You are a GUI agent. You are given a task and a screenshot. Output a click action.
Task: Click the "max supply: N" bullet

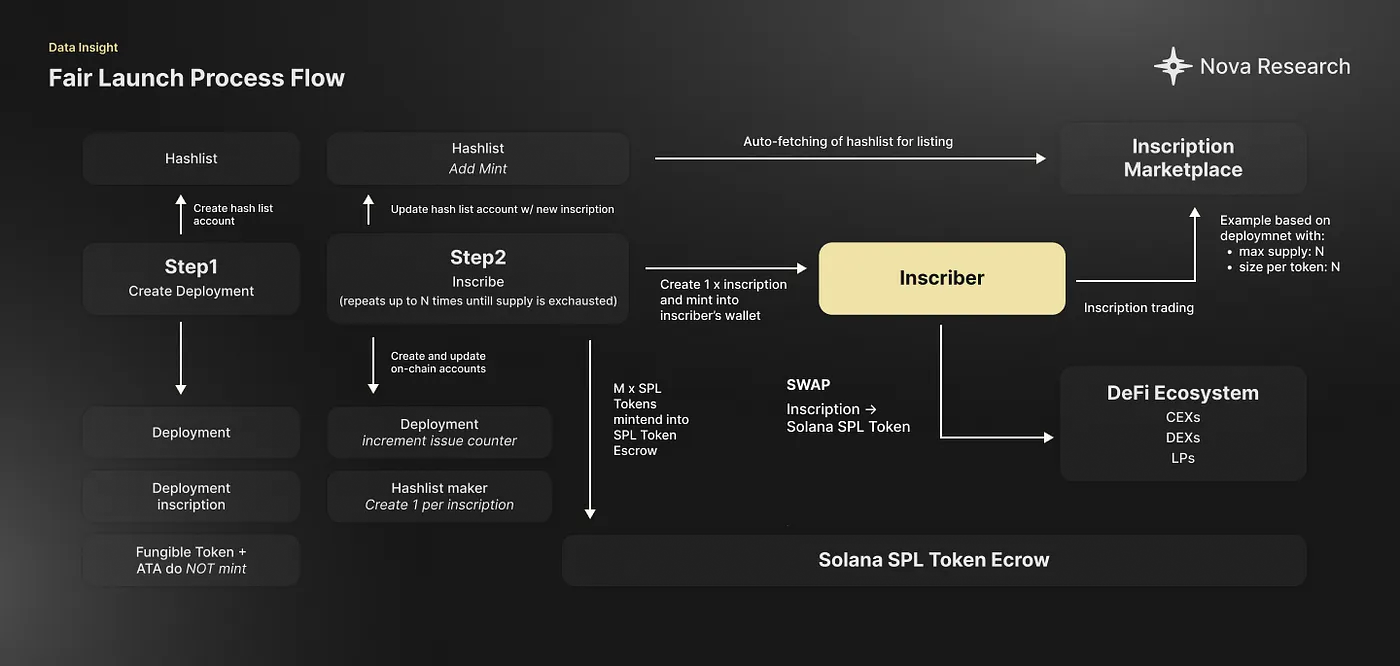1282,251
